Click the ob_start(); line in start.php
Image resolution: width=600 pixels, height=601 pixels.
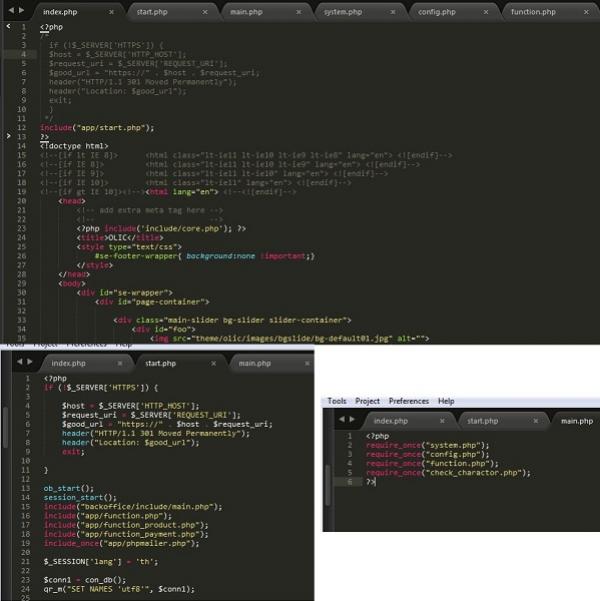68,489
